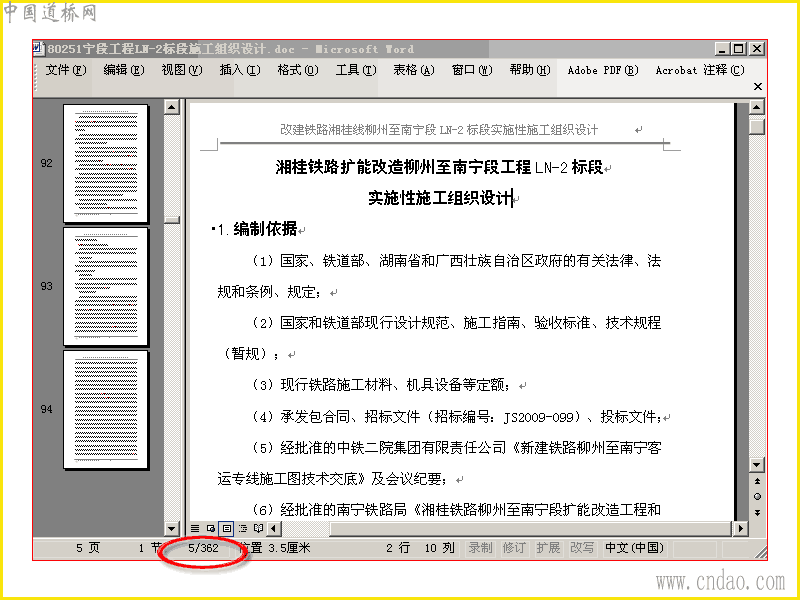Open the Adobe PDF(B) menu

coord(603,70)
